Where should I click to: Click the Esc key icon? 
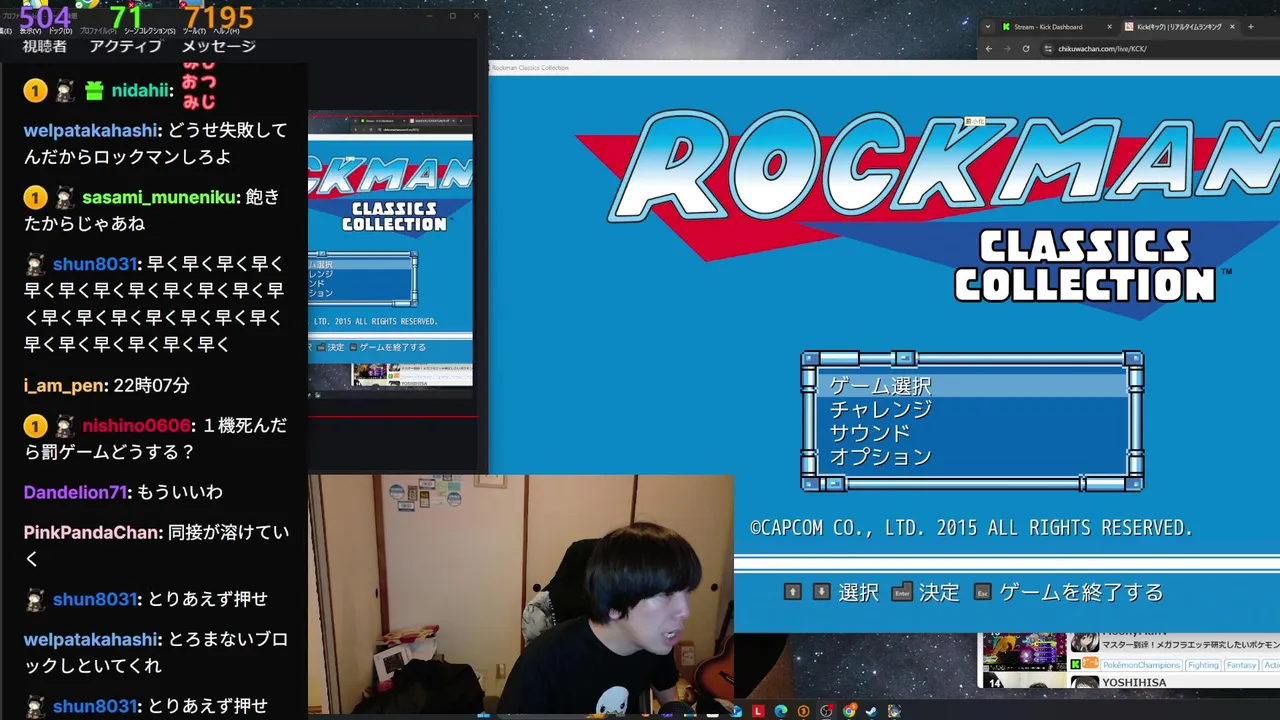(x=982, y=592)
